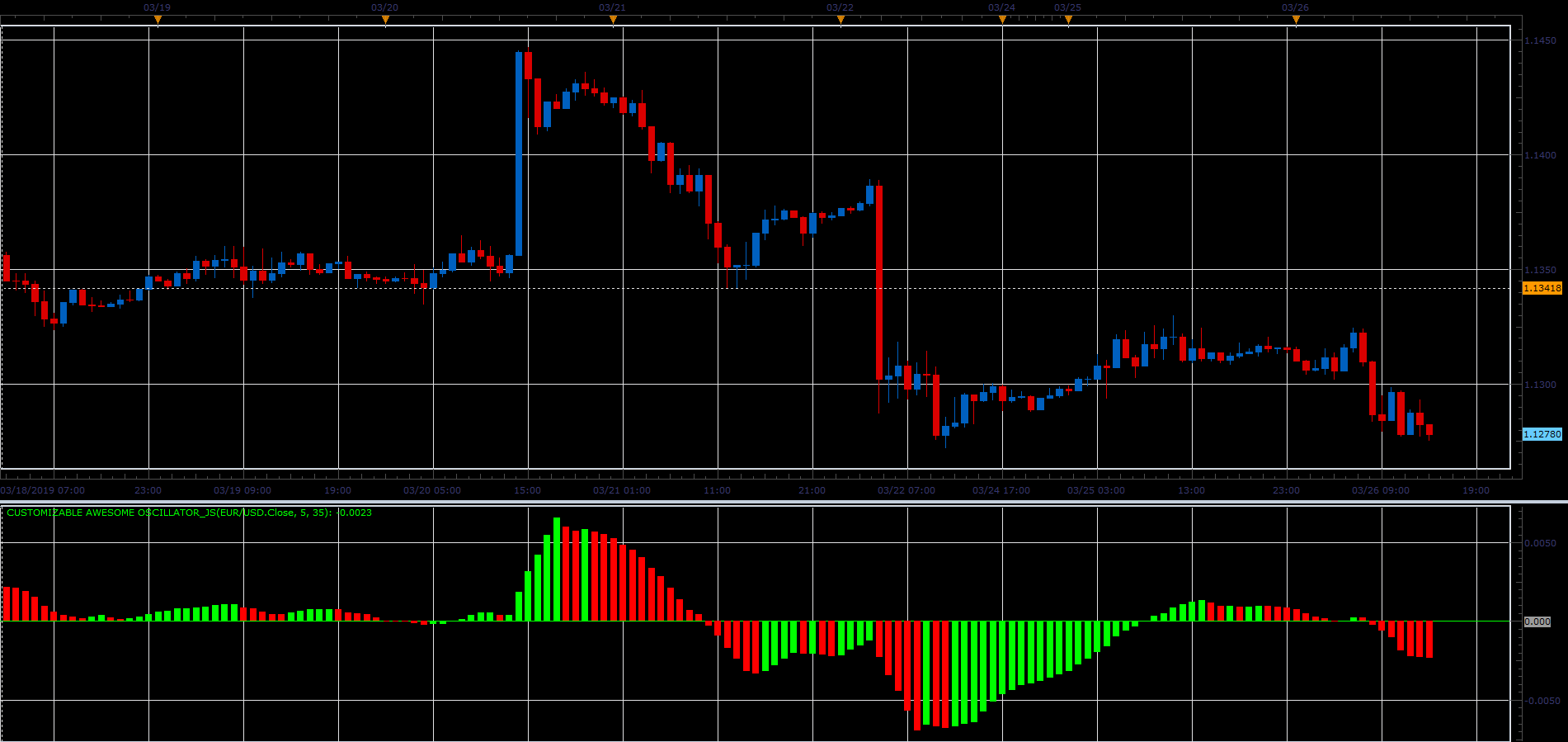Click the -0.0050 oscillator axis label

[x=1542, y=701]
